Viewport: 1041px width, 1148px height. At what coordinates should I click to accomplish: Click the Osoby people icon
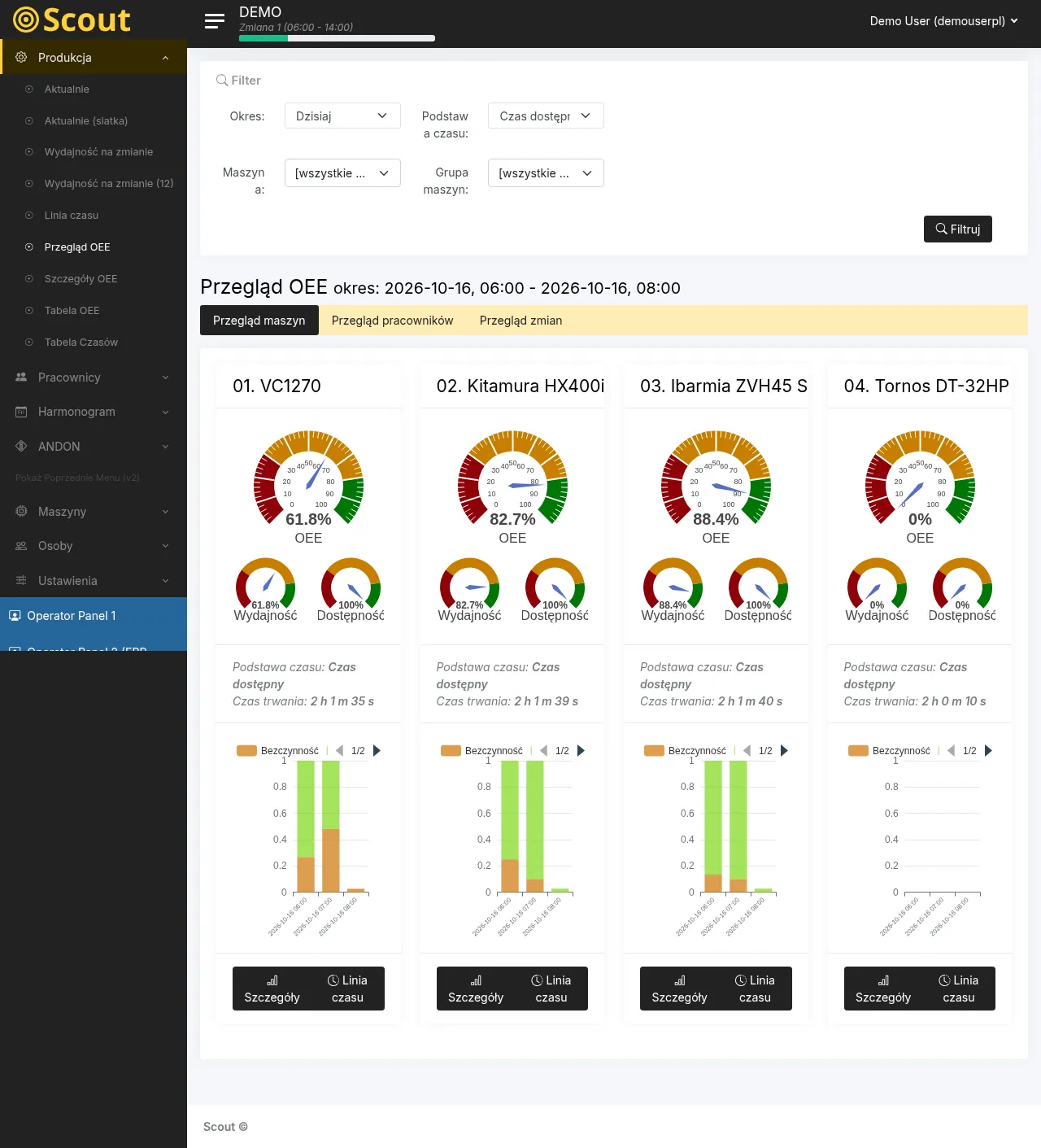tap(21, 546)
